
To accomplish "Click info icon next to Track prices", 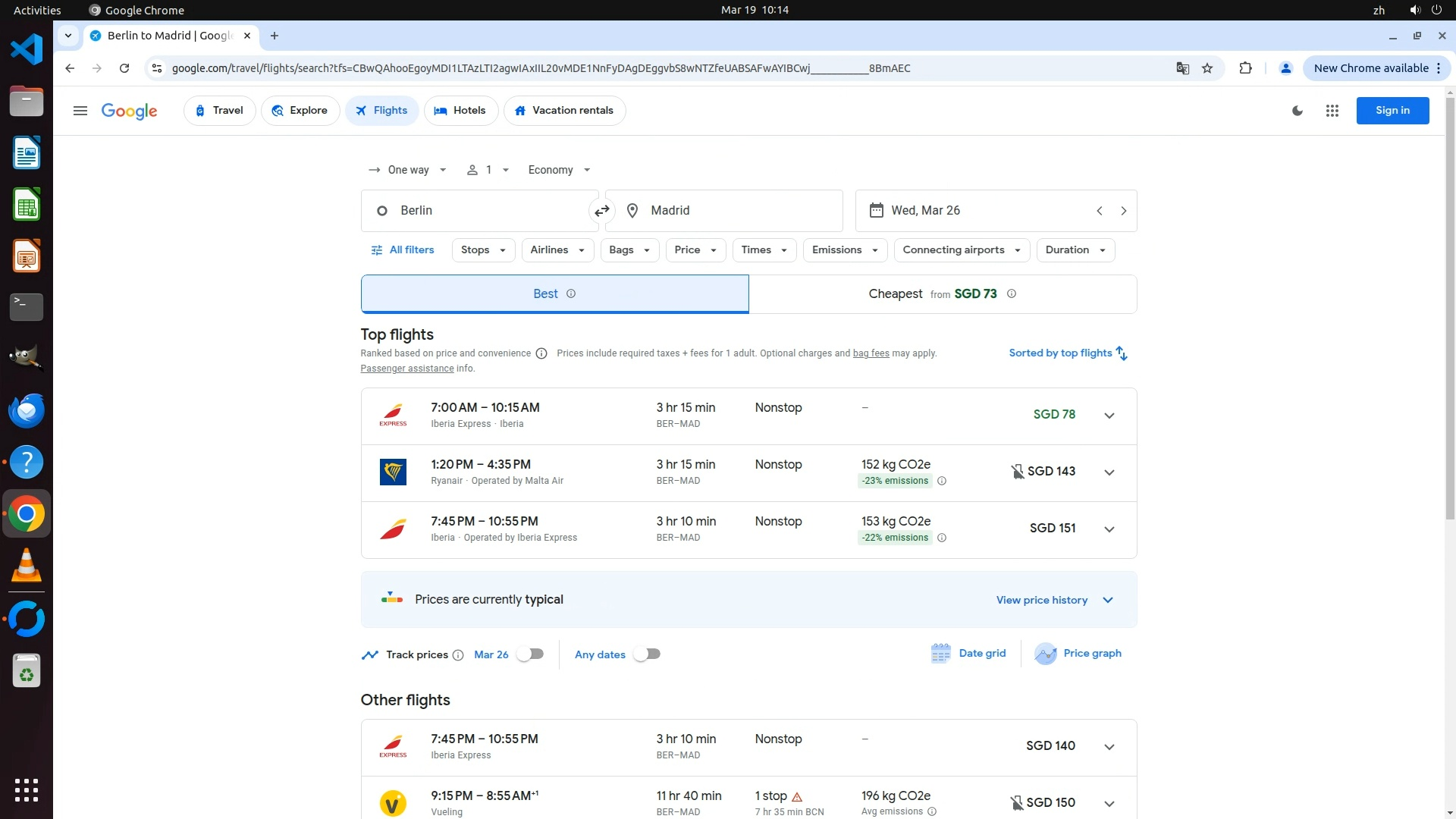I will (458, 655).
